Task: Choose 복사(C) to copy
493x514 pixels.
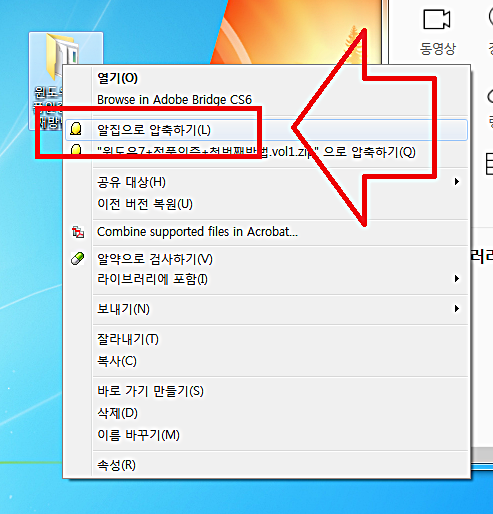Action: coord(266,361)
